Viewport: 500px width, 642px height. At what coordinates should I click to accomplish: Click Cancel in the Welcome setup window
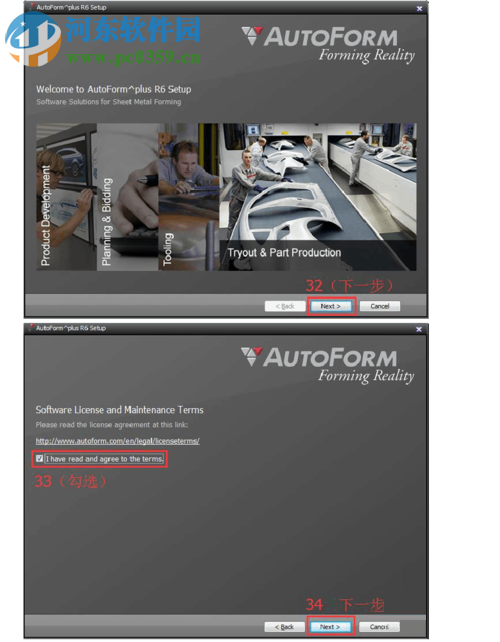tap(380, 306)
